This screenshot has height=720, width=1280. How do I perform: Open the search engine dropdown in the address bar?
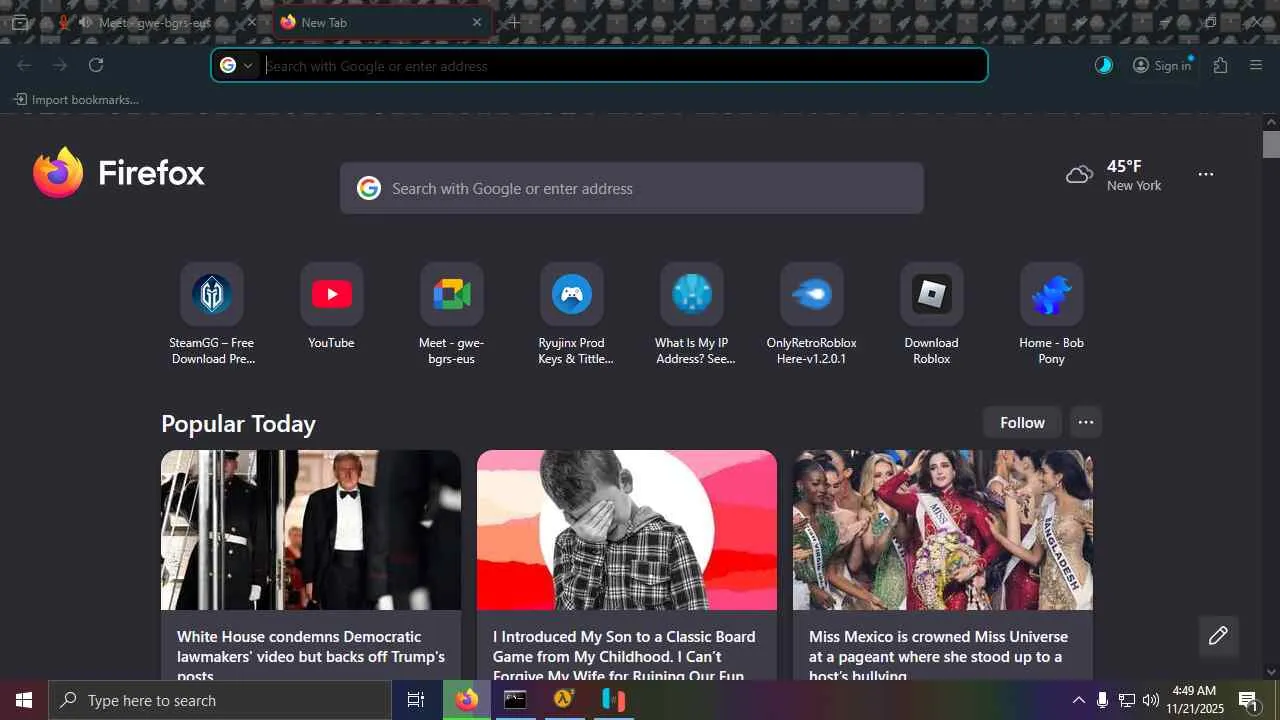[x=237, y=65]
